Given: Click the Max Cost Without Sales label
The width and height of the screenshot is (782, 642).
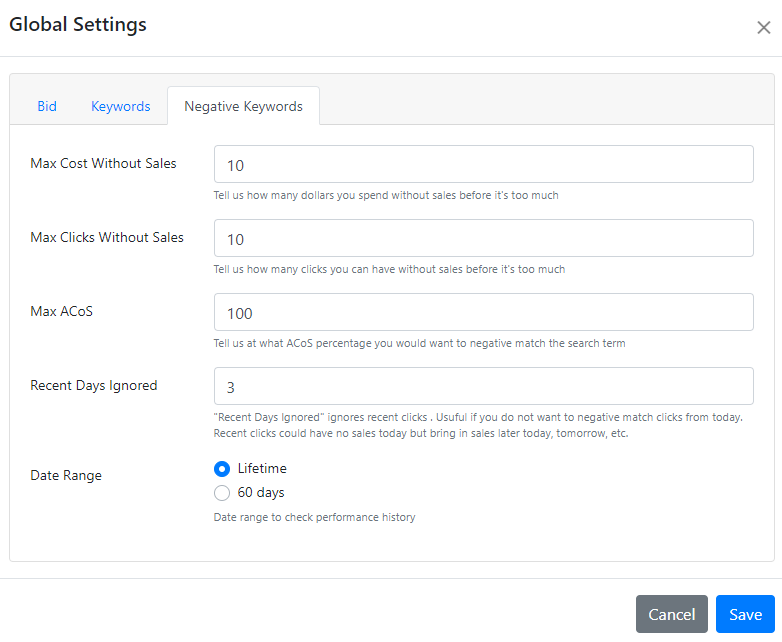Looking at the screenshot, I should [x=103, y=163].
